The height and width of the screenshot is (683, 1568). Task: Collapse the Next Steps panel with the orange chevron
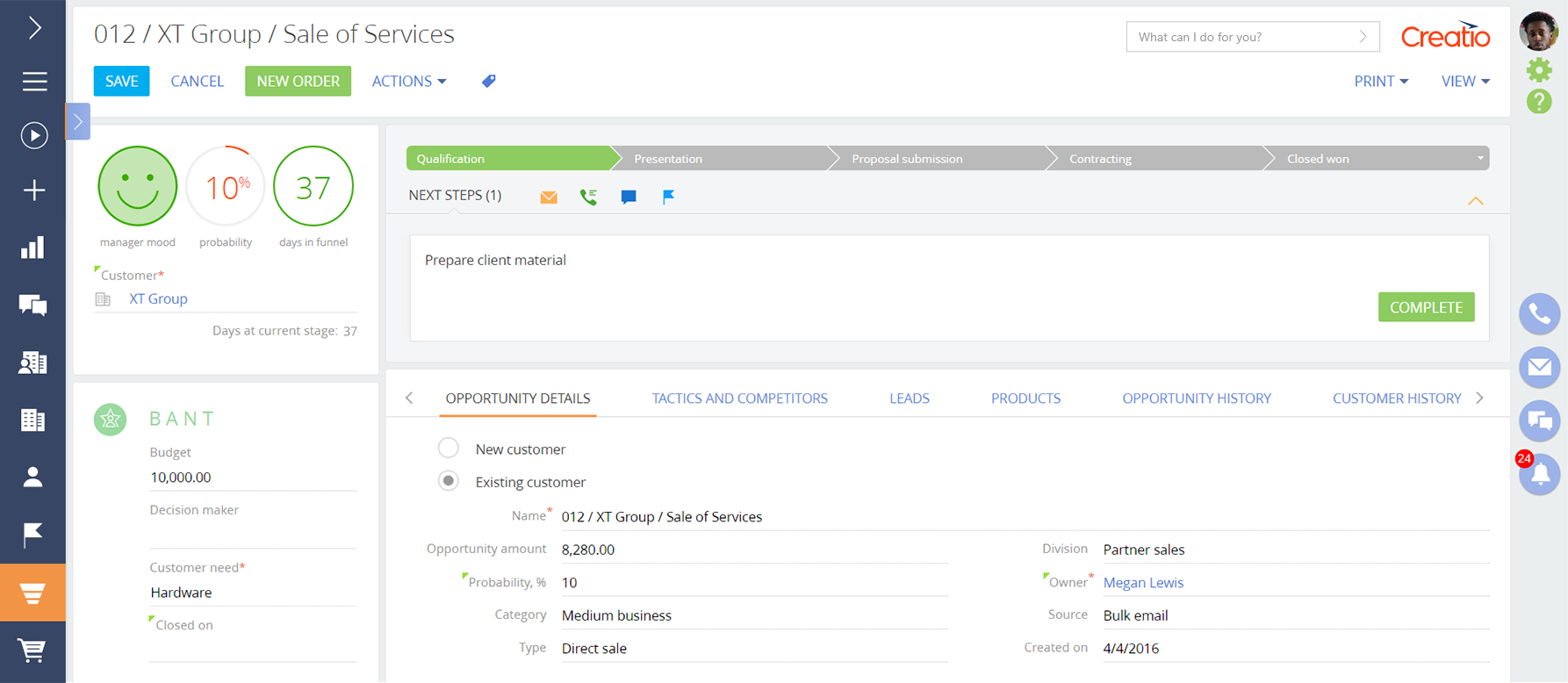[x=1475, y=201]
